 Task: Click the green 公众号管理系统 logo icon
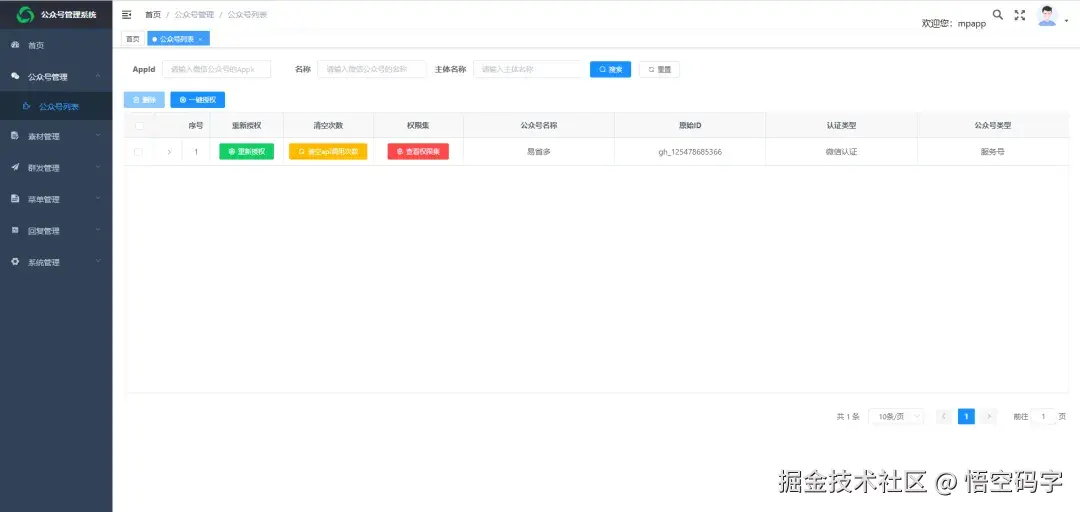[25, 14]
